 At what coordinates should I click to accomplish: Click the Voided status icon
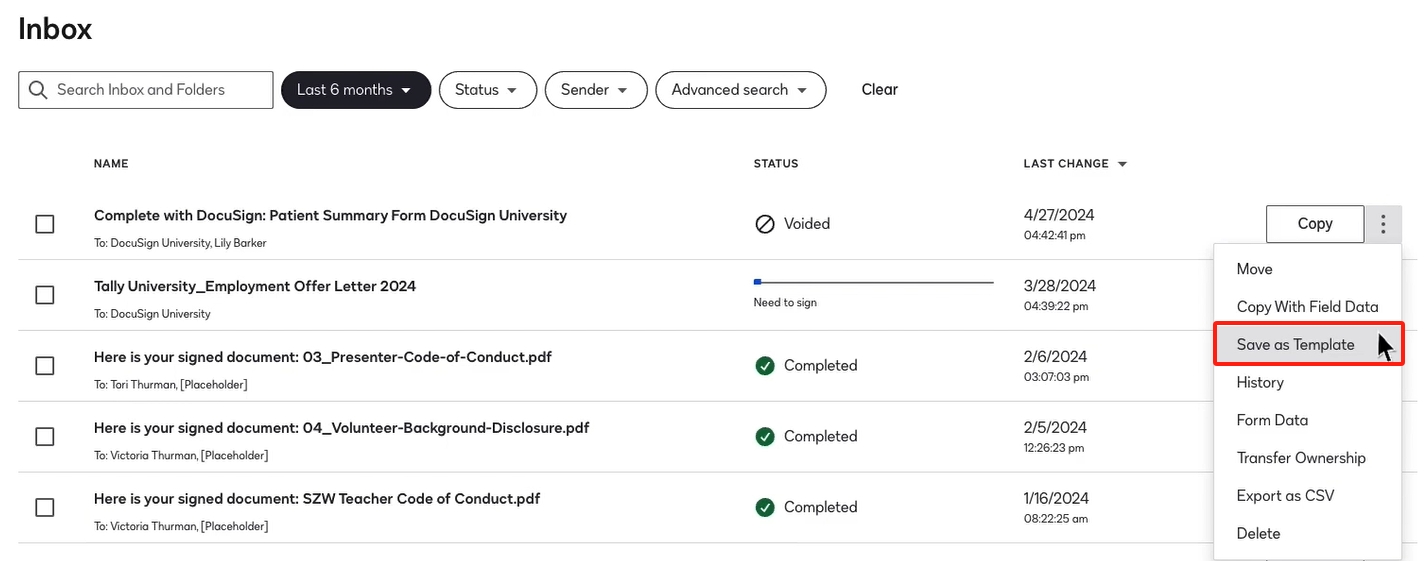[765, 224]
